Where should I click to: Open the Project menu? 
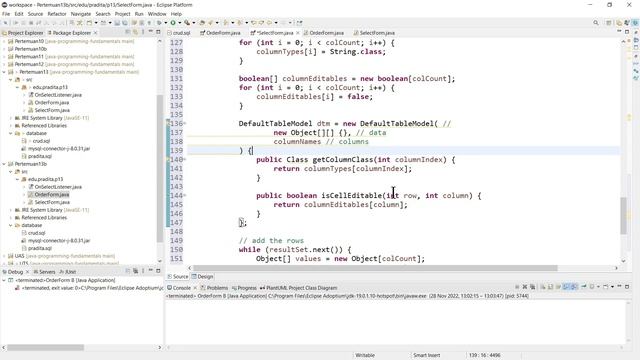(x=122, y=14)
